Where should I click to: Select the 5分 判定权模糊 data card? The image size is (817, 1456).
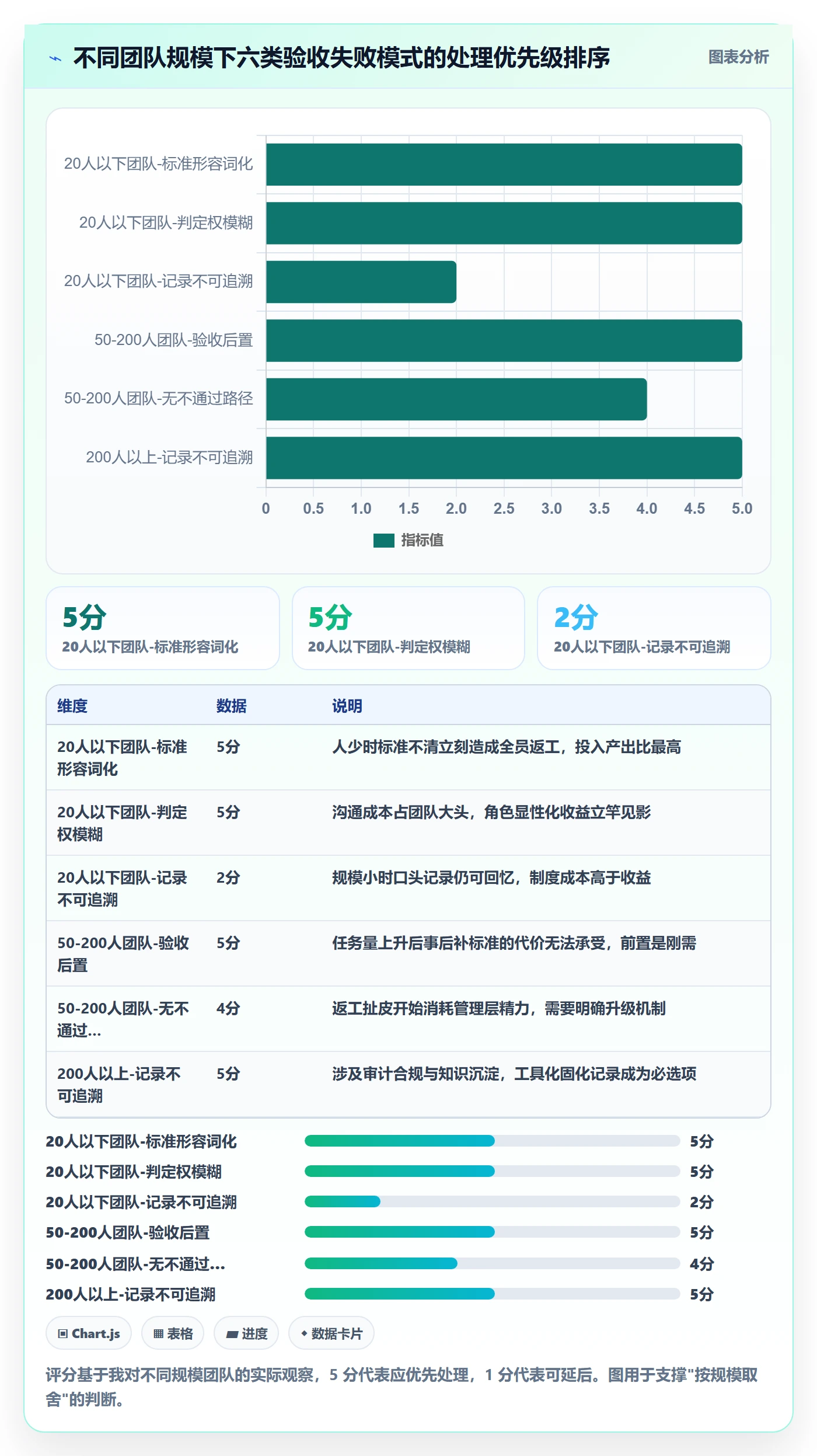408,628
